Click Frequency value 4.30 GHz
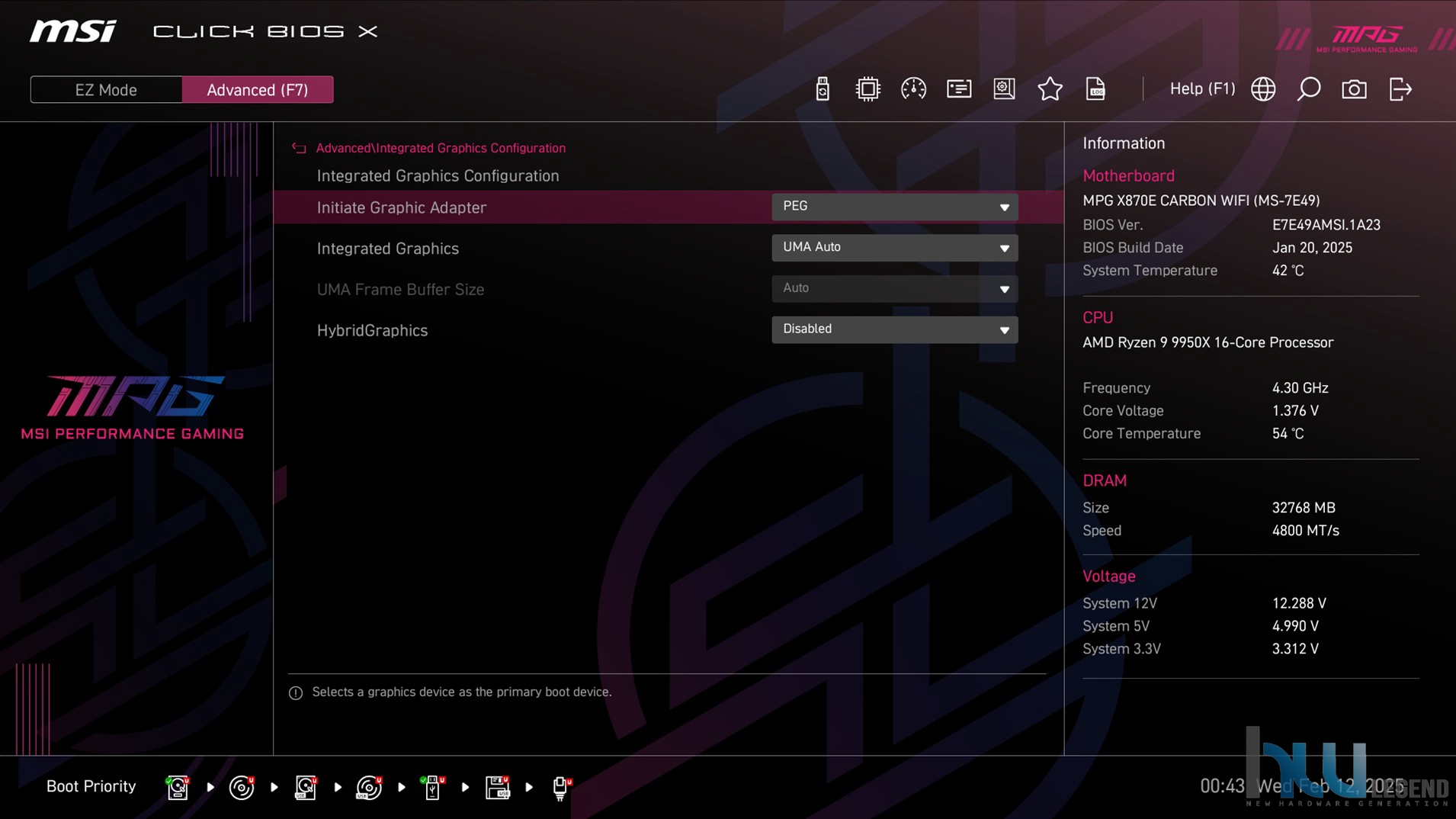Image resolution: width=1456 pixels, height=819 pixels. pos(1300,388)
